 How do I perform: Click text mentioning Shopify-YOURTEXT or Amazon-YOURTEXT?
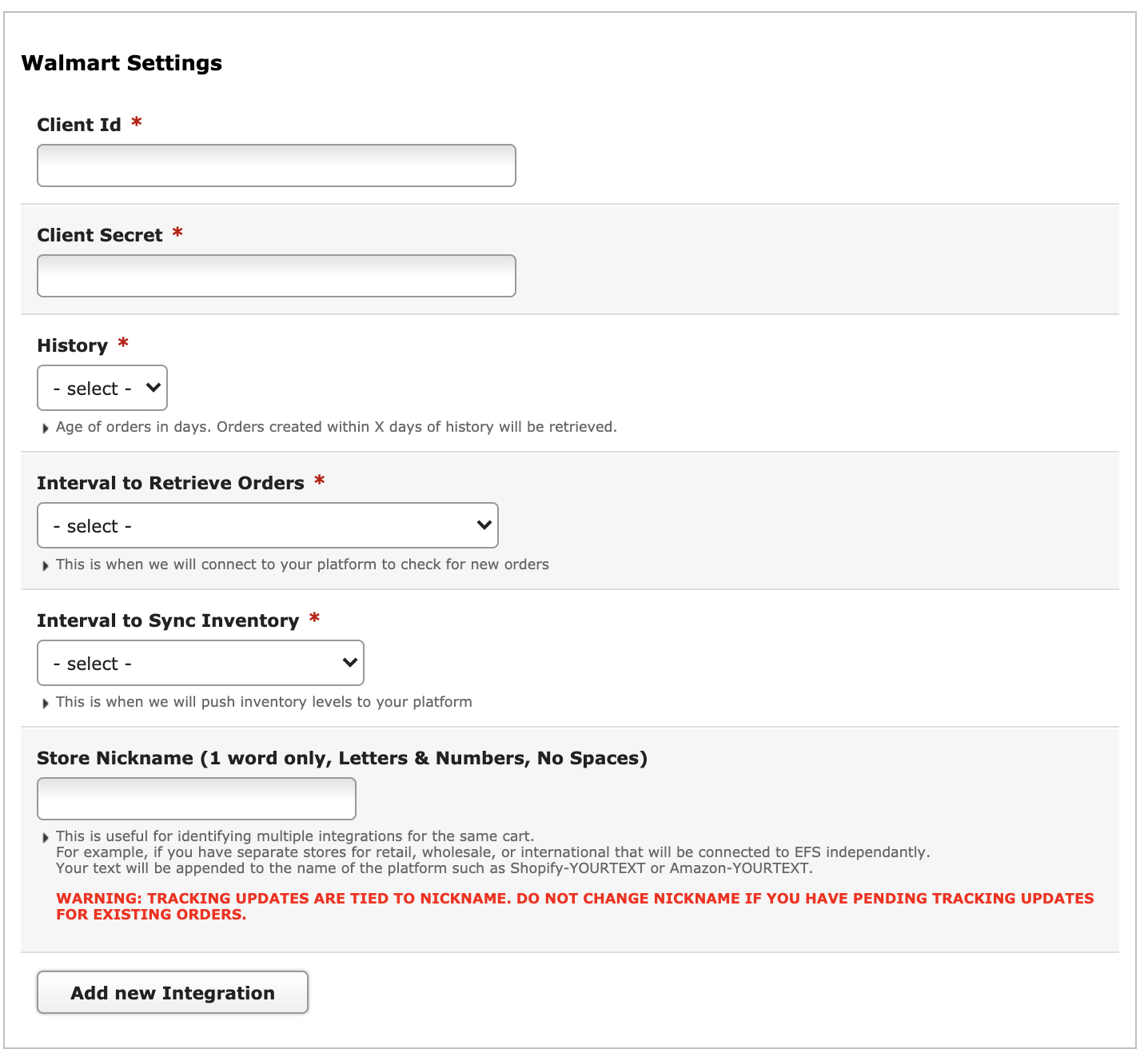tap(434, 868)
